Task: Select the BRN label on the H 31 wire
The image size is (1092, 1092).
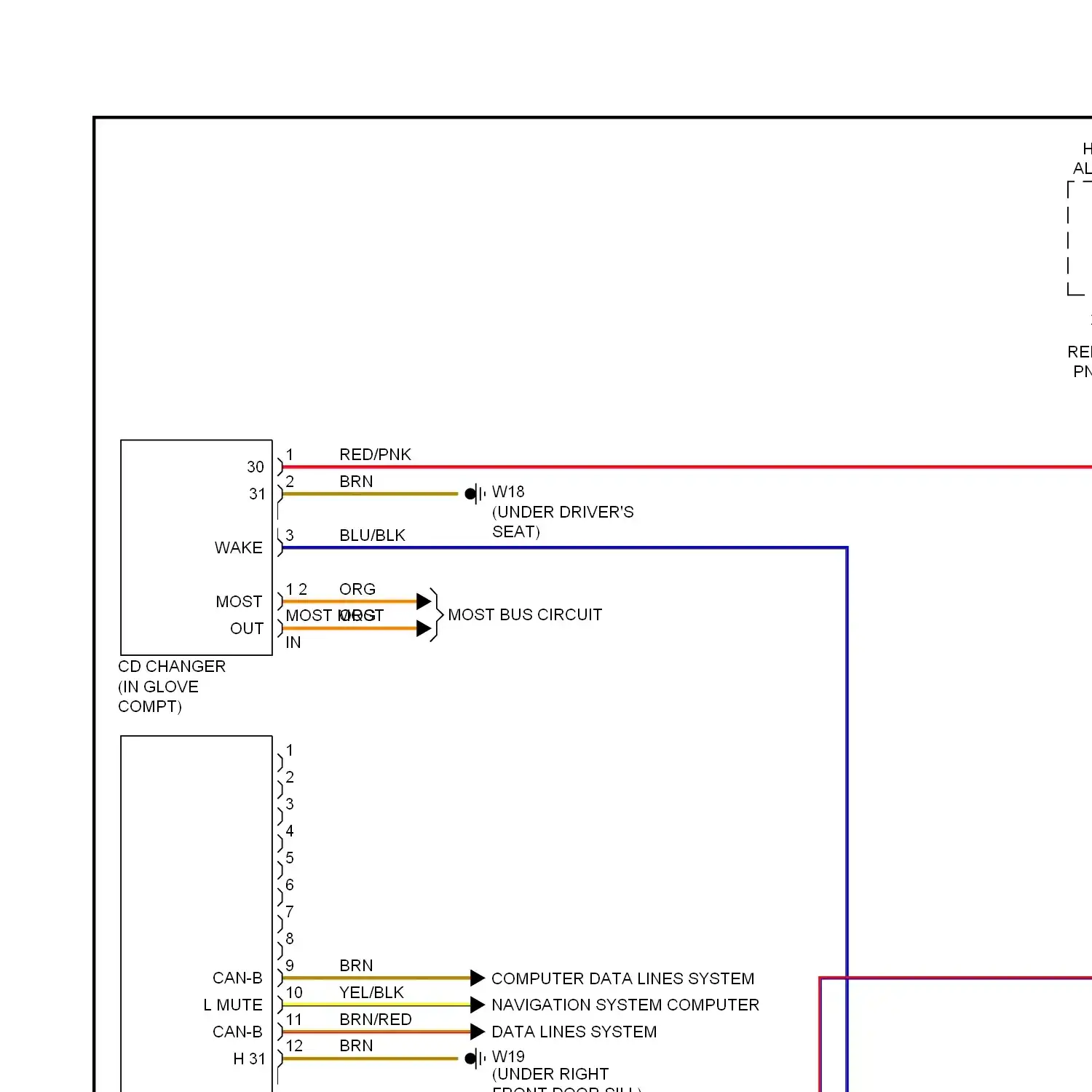Action: click(356, 1045)
